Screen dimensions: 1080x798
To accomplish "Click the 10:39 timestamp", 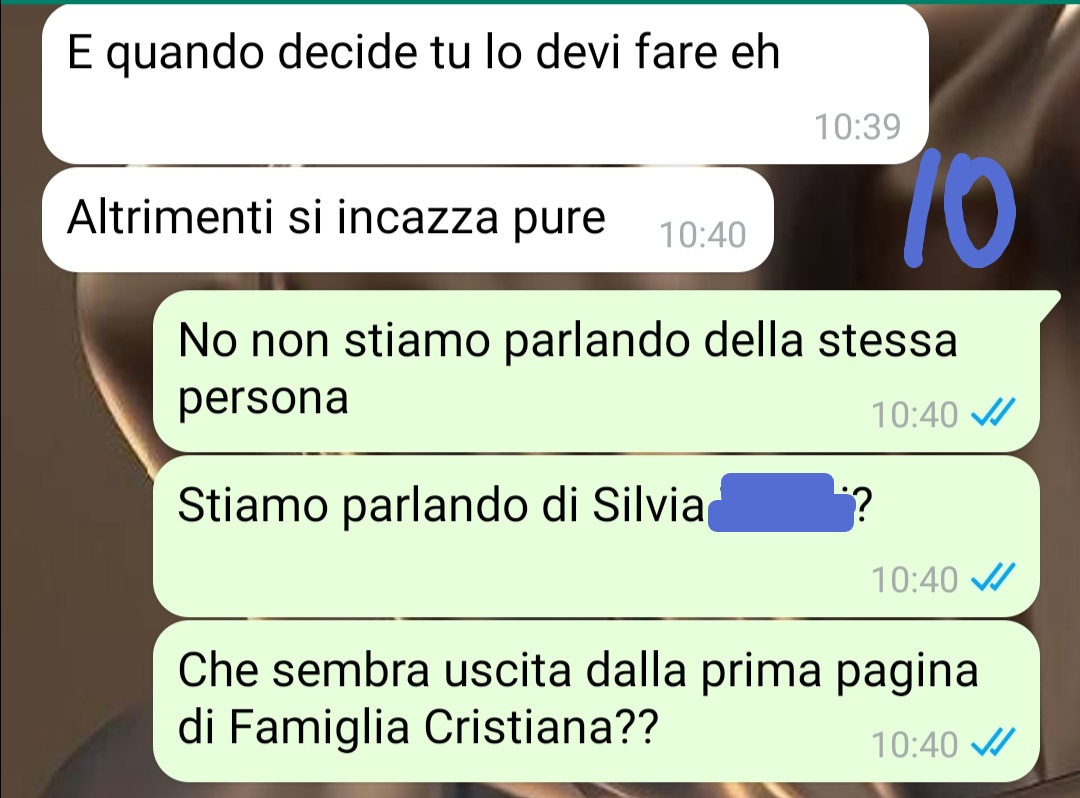I will pos(858,127).
